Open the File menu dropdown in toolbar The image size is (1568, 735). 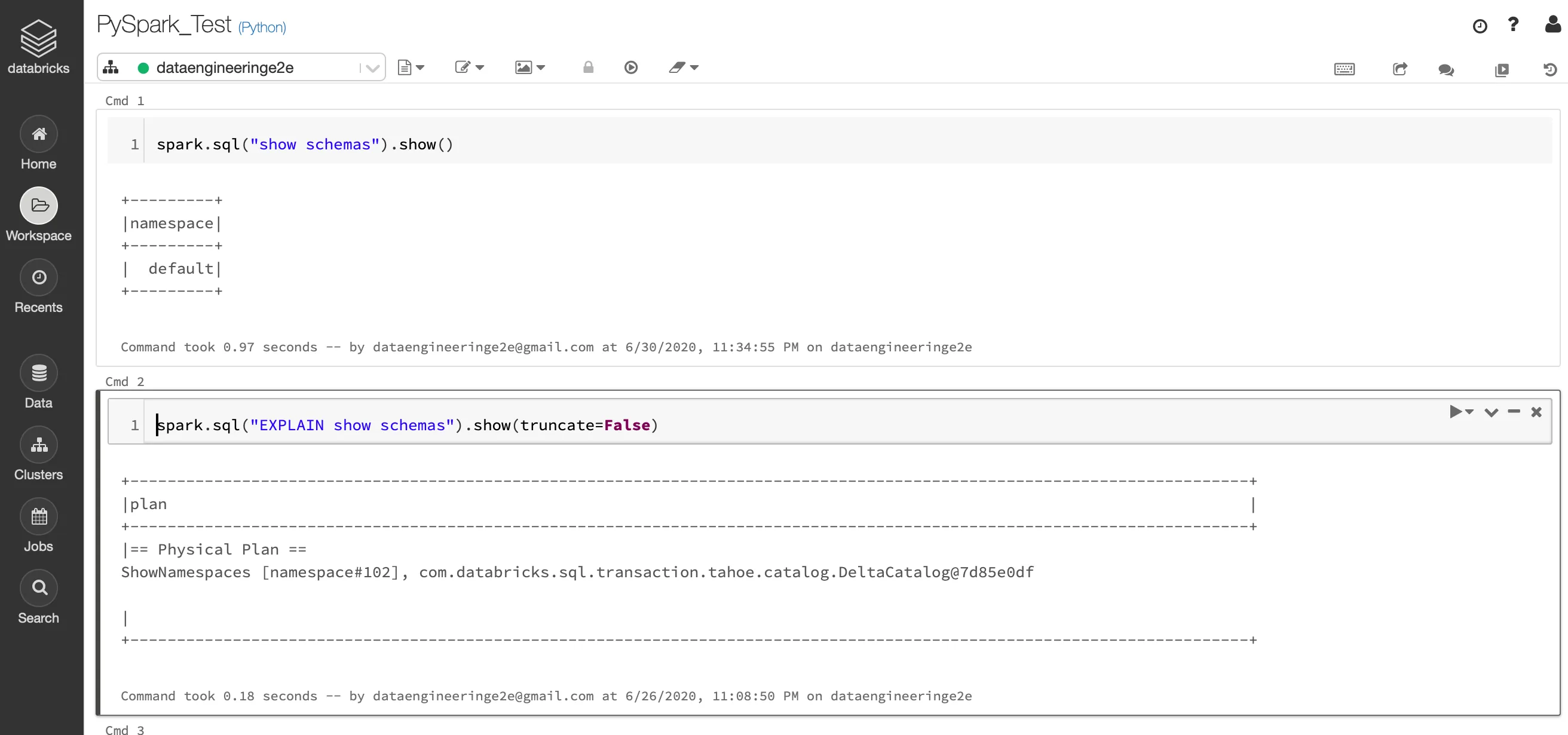pos(411,67)
